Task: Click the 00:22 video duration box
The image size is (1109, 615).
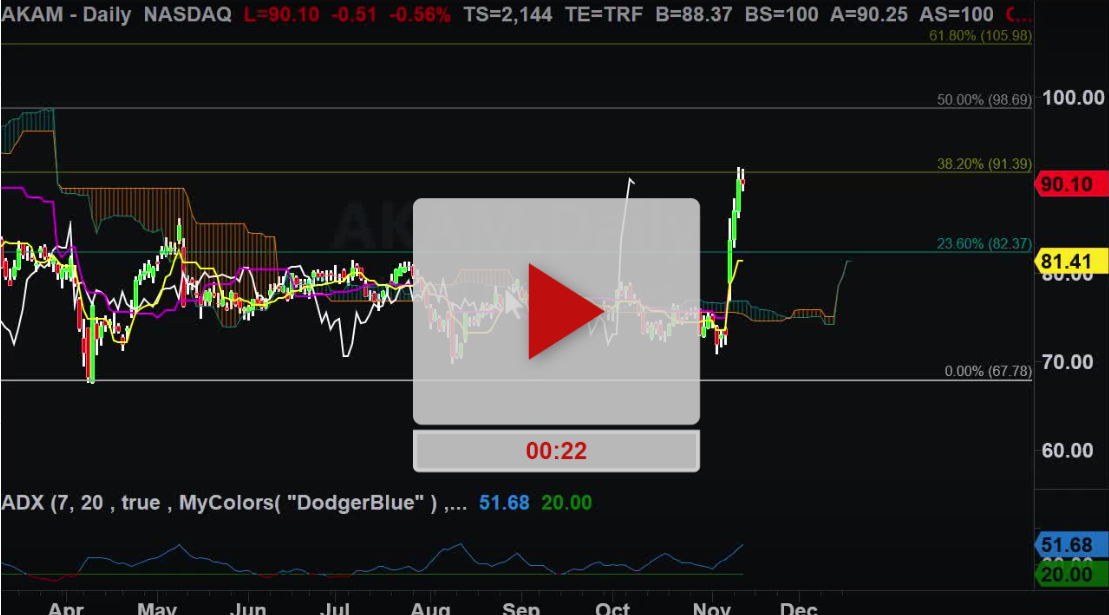Action: [x=556, y=451]
